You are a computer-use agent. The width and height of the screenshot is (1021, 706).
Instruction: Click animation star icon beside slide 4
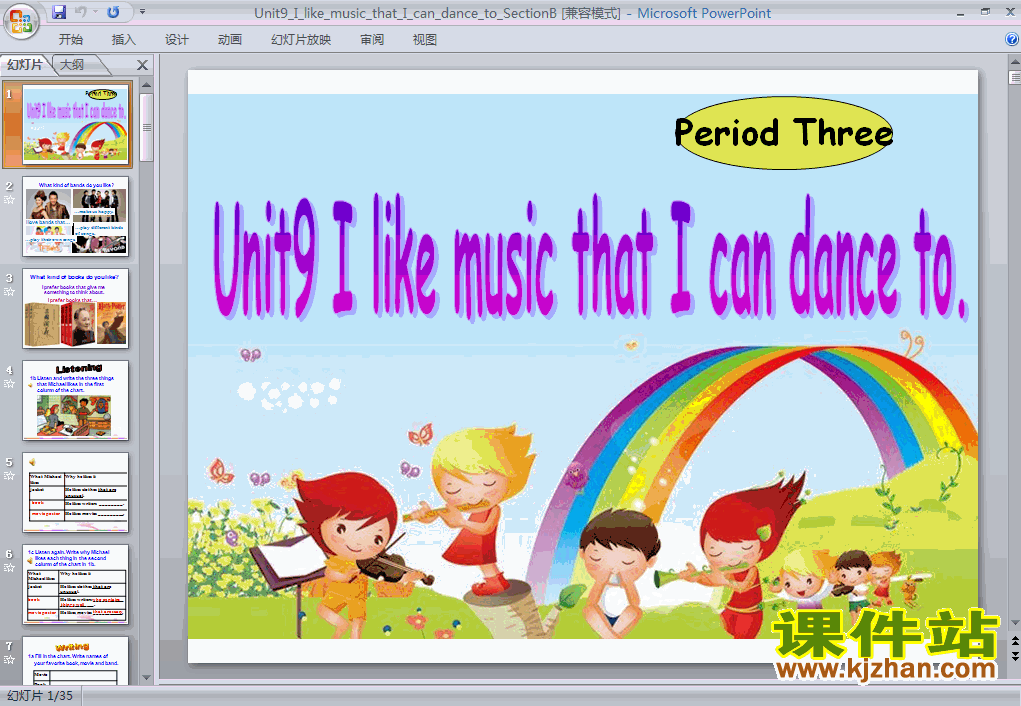[9, 384]
